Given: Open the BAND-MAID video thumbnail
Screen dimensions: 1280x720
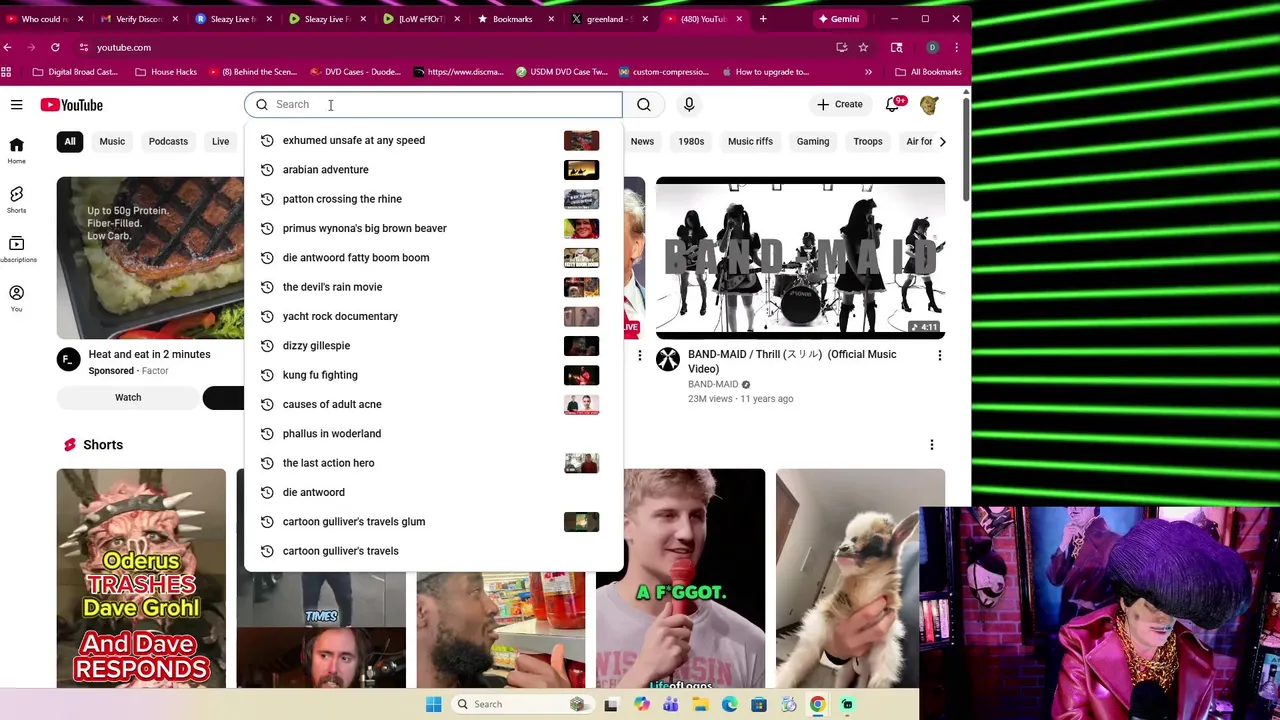Looking at the screenshot, I should click(800, 258).
